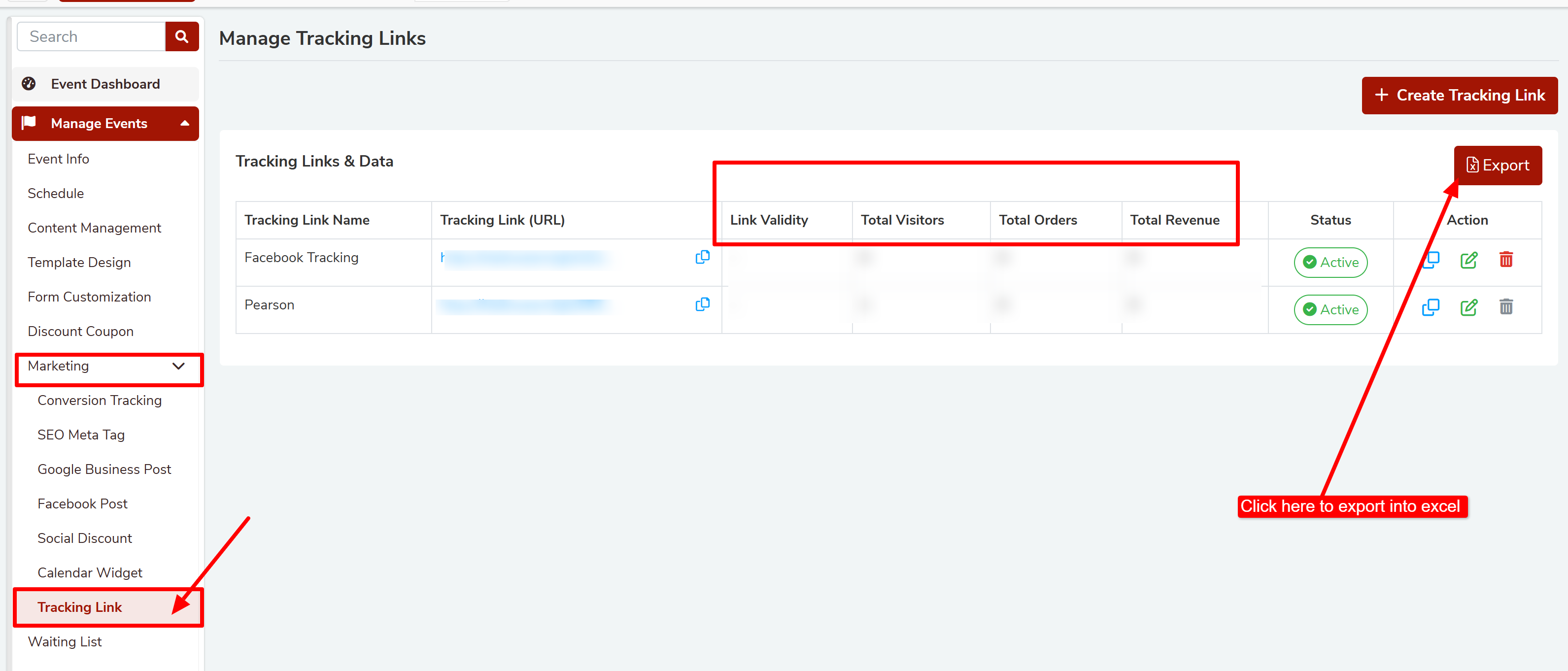Screen dimensions: 1568x671
Task: Edit the Pearson tracking link
Action: pyautogui.click(x=1468, y=308)
